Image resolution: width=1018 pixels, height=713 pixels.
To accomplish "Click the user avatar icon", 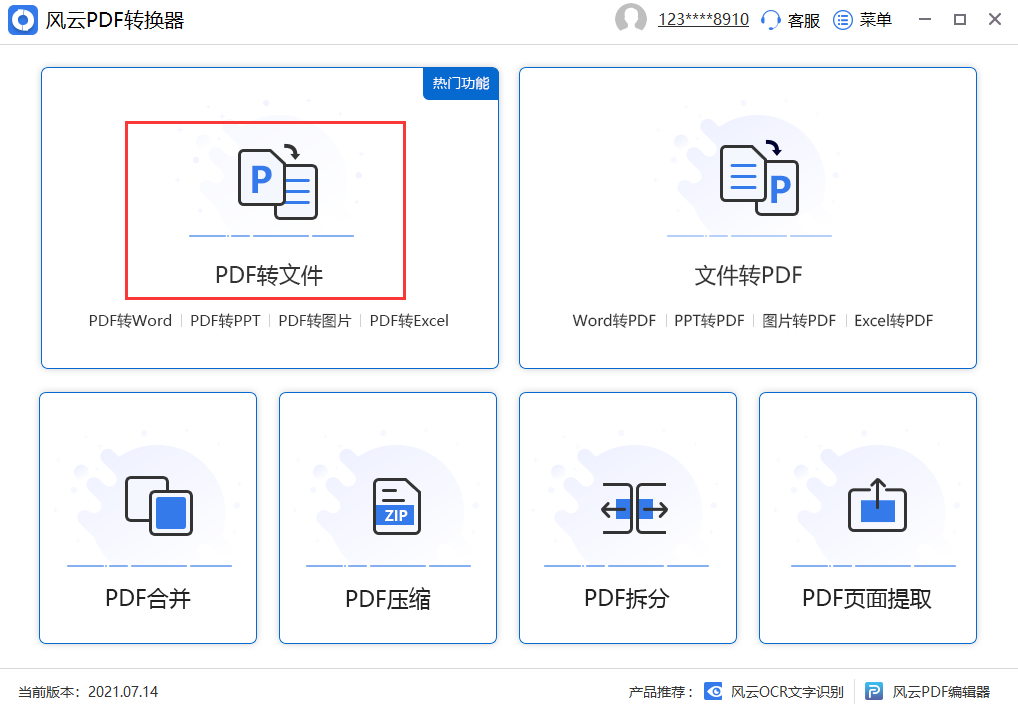I will tap(630, 19).
